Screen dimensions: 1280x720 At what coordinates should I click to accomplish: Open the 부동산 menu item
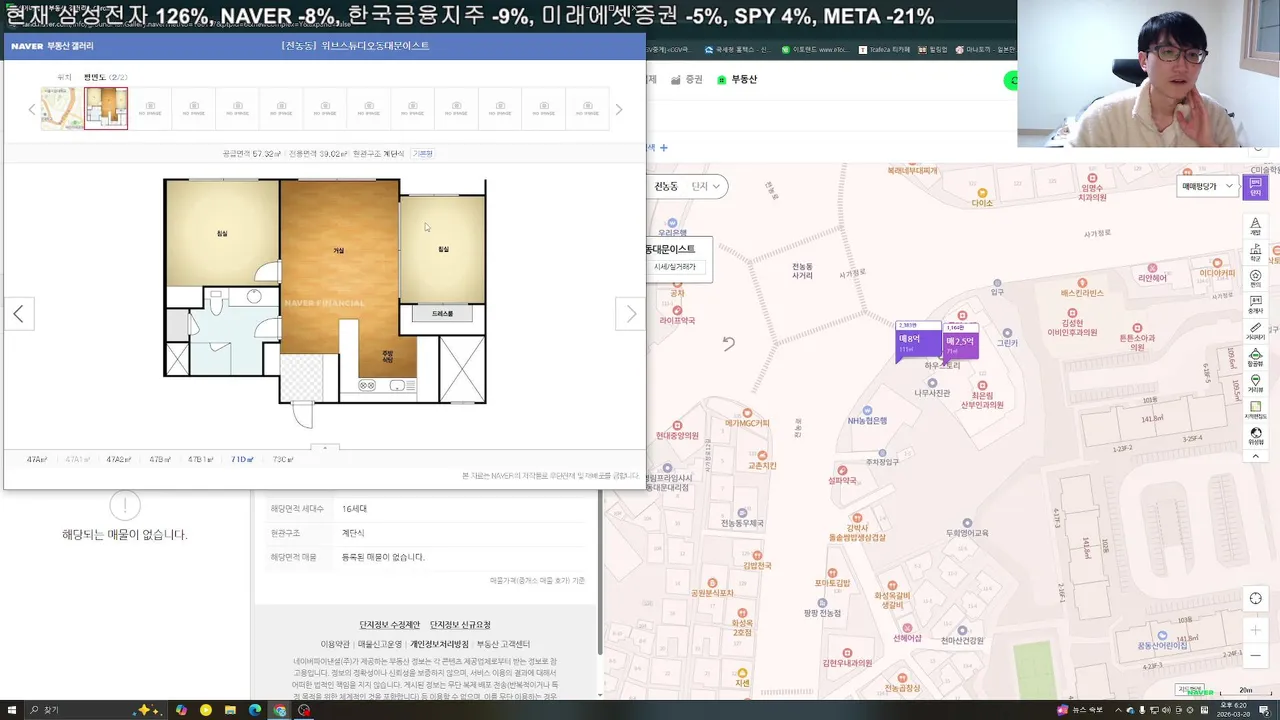pos(739,79)
